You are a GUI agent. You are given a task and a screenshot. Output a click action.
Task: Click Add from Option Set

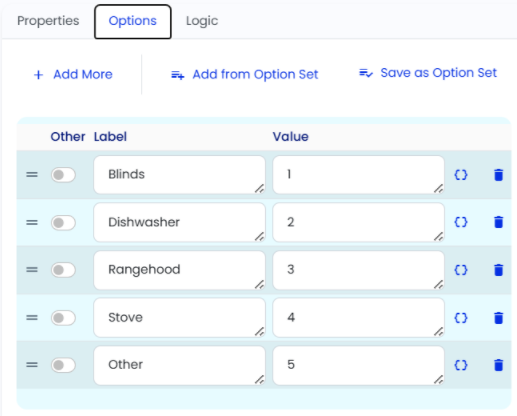point(245,75)
